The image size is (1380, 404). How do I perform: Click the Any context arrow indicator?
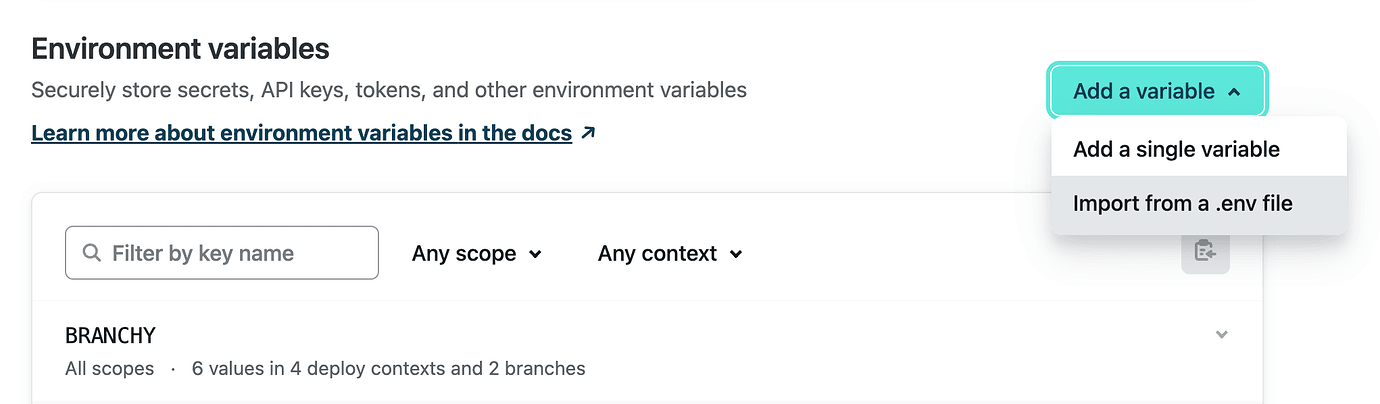click(736, 254)
